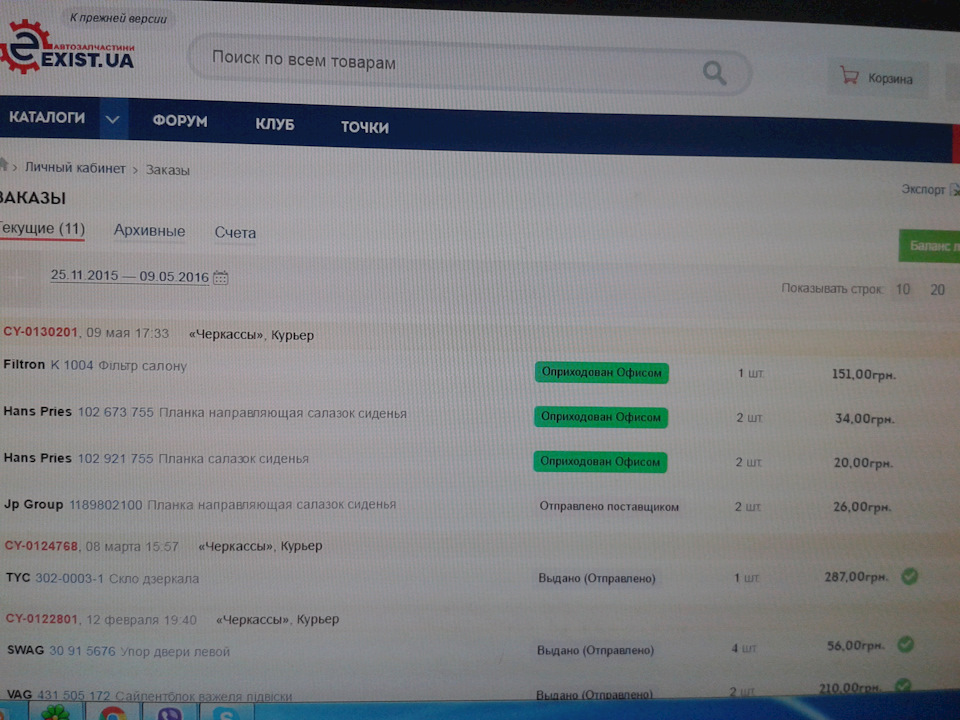Click the Export file icon
The height and width of the screenshot is (720, 960).
coord(954,190)
